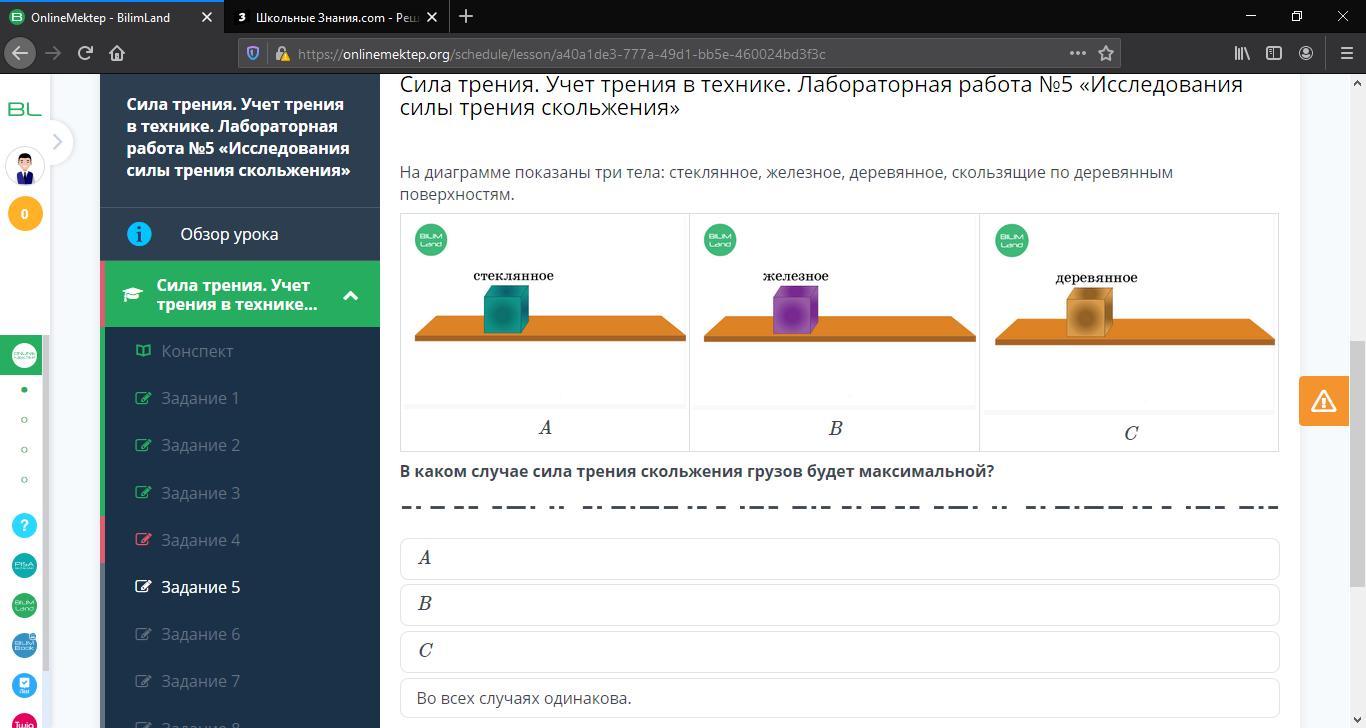
Task: Reload the page with the refresh icon
Action: click(x=85, y=53)
